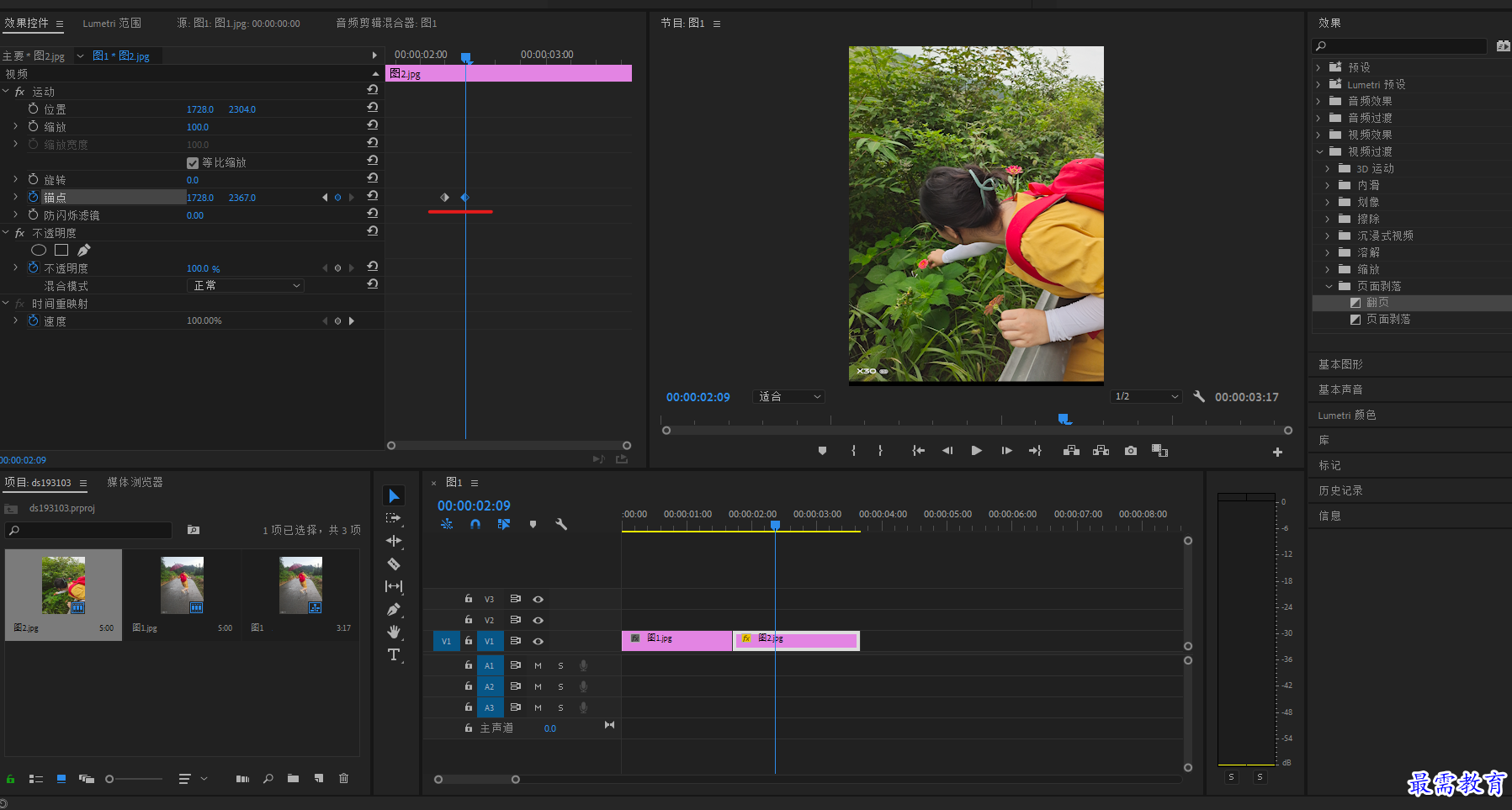Click Program monitor playhead scrubber
Image resolution: width=1512 pixels, height=810 pixels.
click(x=1064, y=419)
